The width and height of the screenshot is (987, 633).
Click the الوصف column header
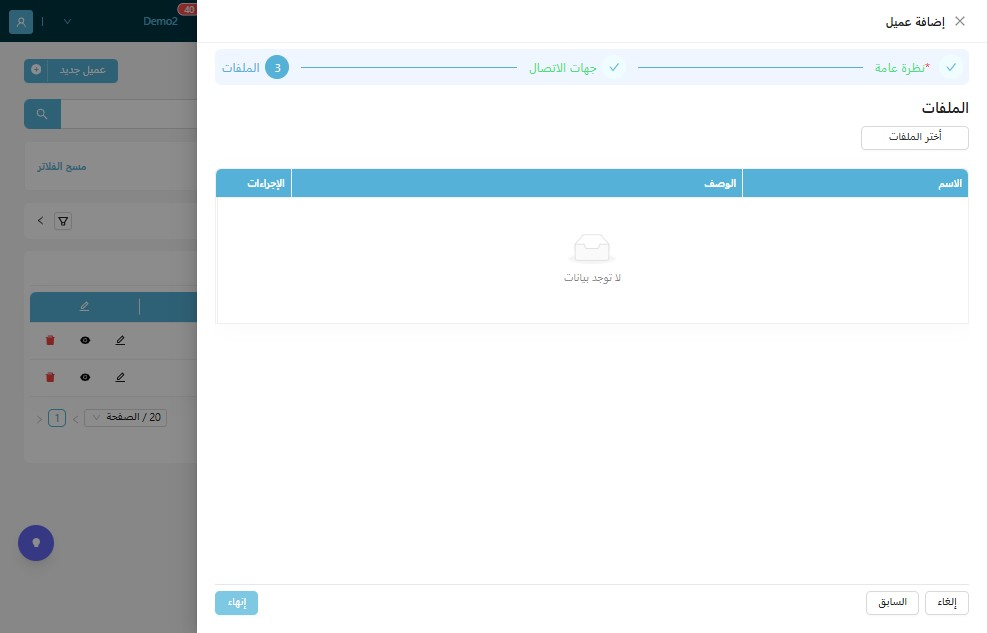pos(517,183)
